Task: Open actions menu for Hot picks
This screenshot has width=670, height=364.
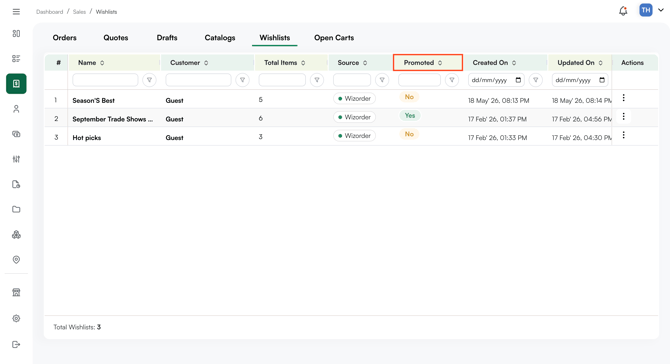Action: coord(623,135)
